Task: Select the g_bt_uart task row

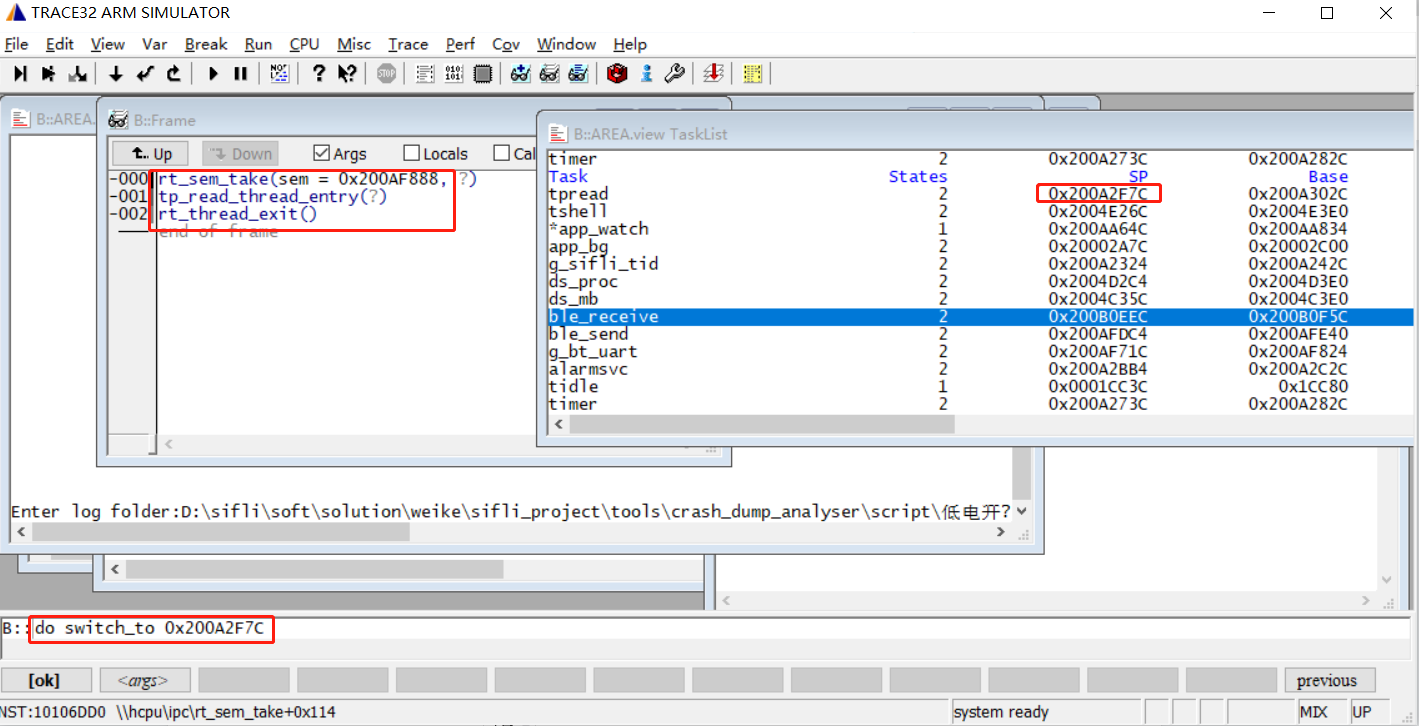Action: point(980,351)
